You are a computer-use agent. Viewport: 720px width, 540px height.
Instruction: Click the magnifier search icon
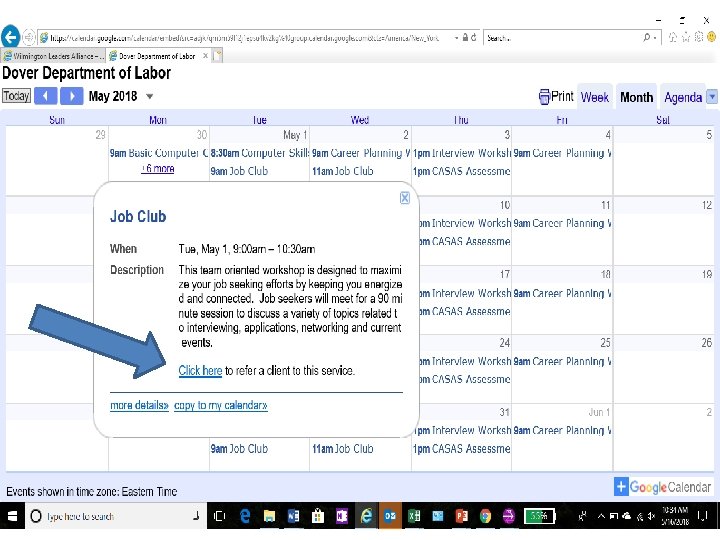pyautogui.click(x=647, y=37)
